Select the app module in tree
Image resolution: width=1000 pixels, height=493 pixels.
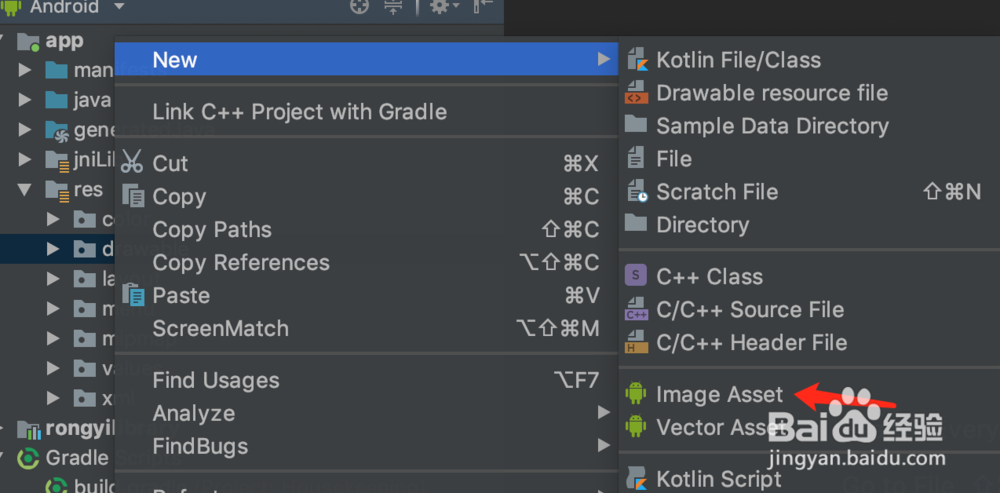click(64, 41)
